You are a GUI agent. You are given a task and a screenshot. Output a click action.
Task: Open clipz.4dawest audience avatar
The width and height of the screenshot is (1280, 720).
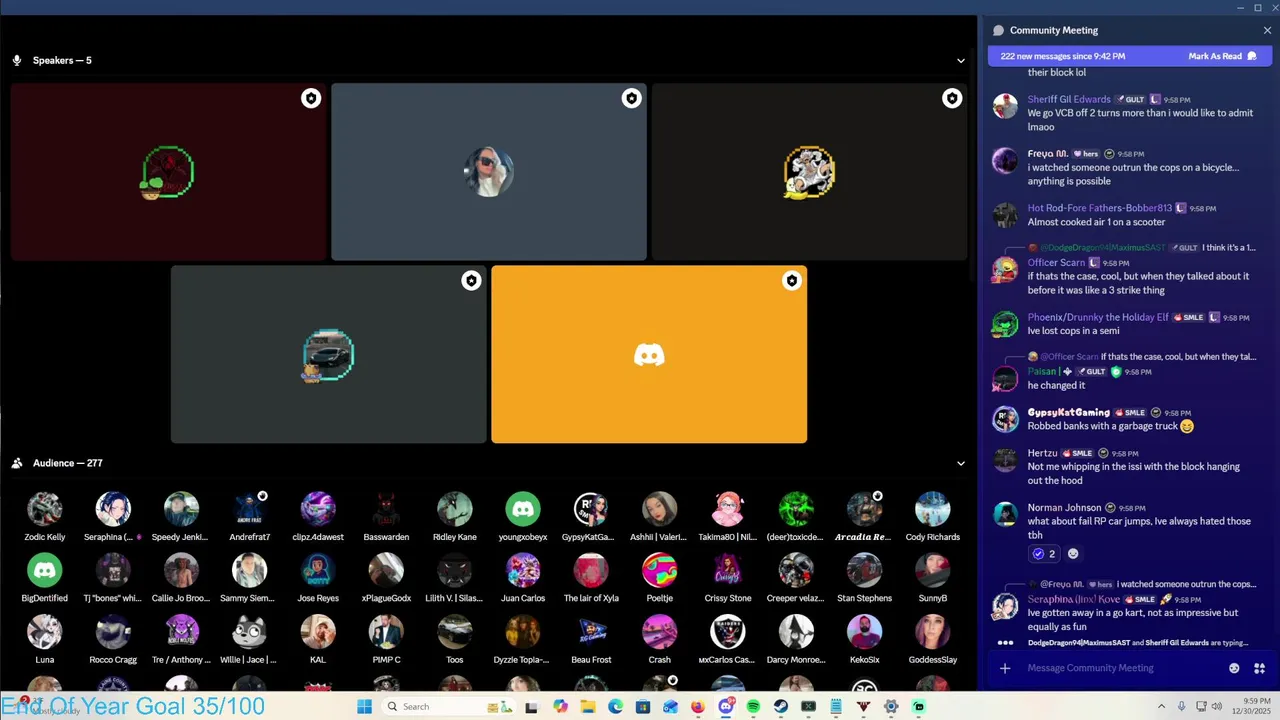pos(318,509)
